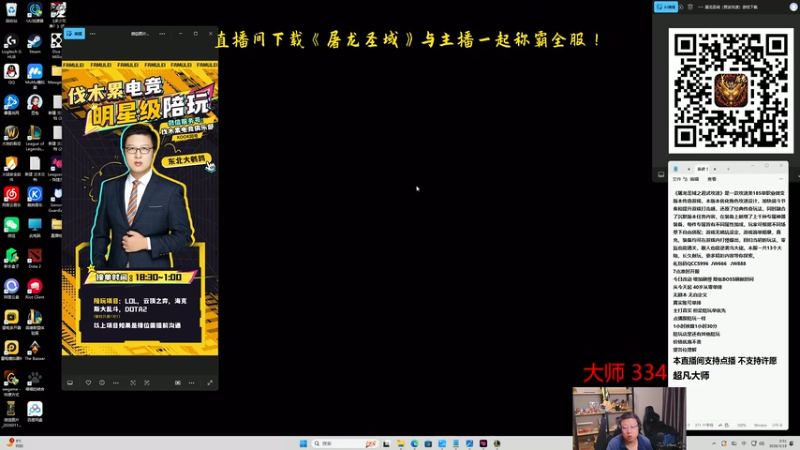Open the File menu in Notepad
Viewport: 800px width, 450px height.
coord(676,179)
